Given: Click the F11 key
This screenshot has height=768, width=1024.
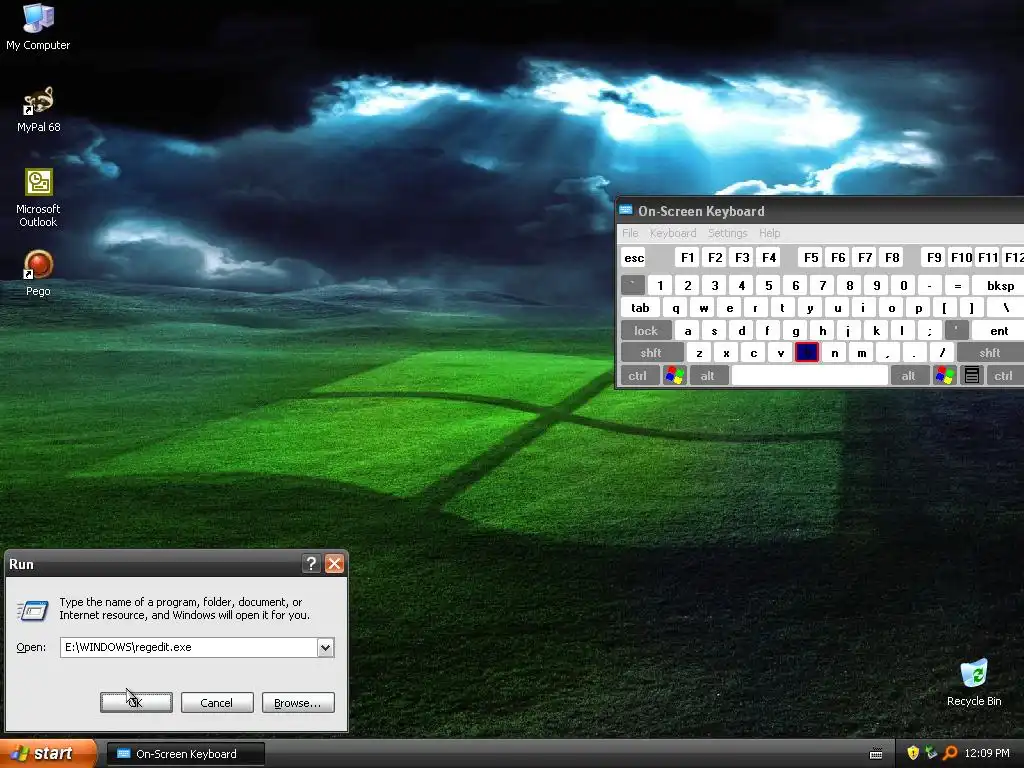Looking at the screenshot, I should [987, 257].
